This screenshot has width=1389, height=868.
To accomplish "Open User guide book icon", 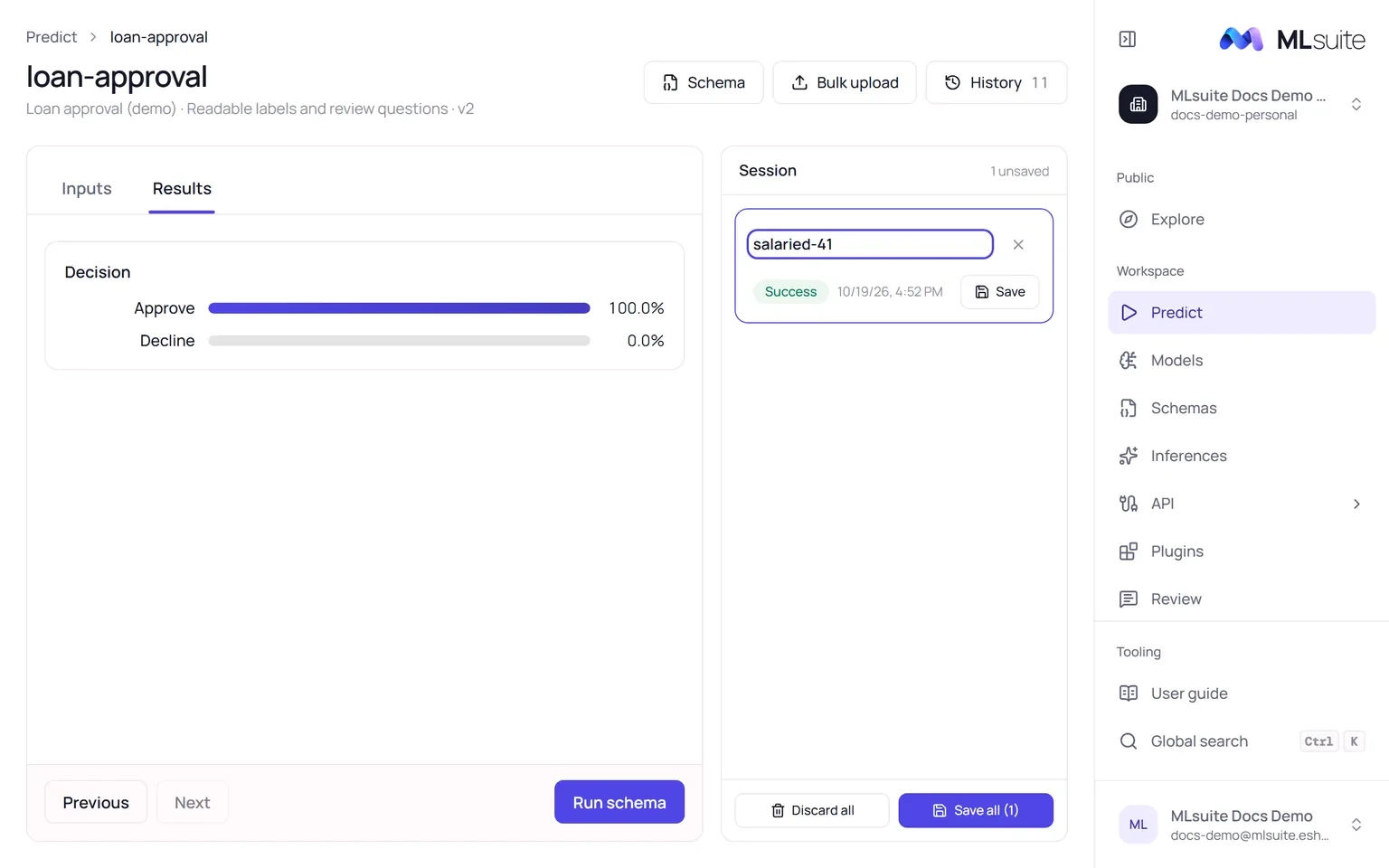I will click(x=1129, y=693).
